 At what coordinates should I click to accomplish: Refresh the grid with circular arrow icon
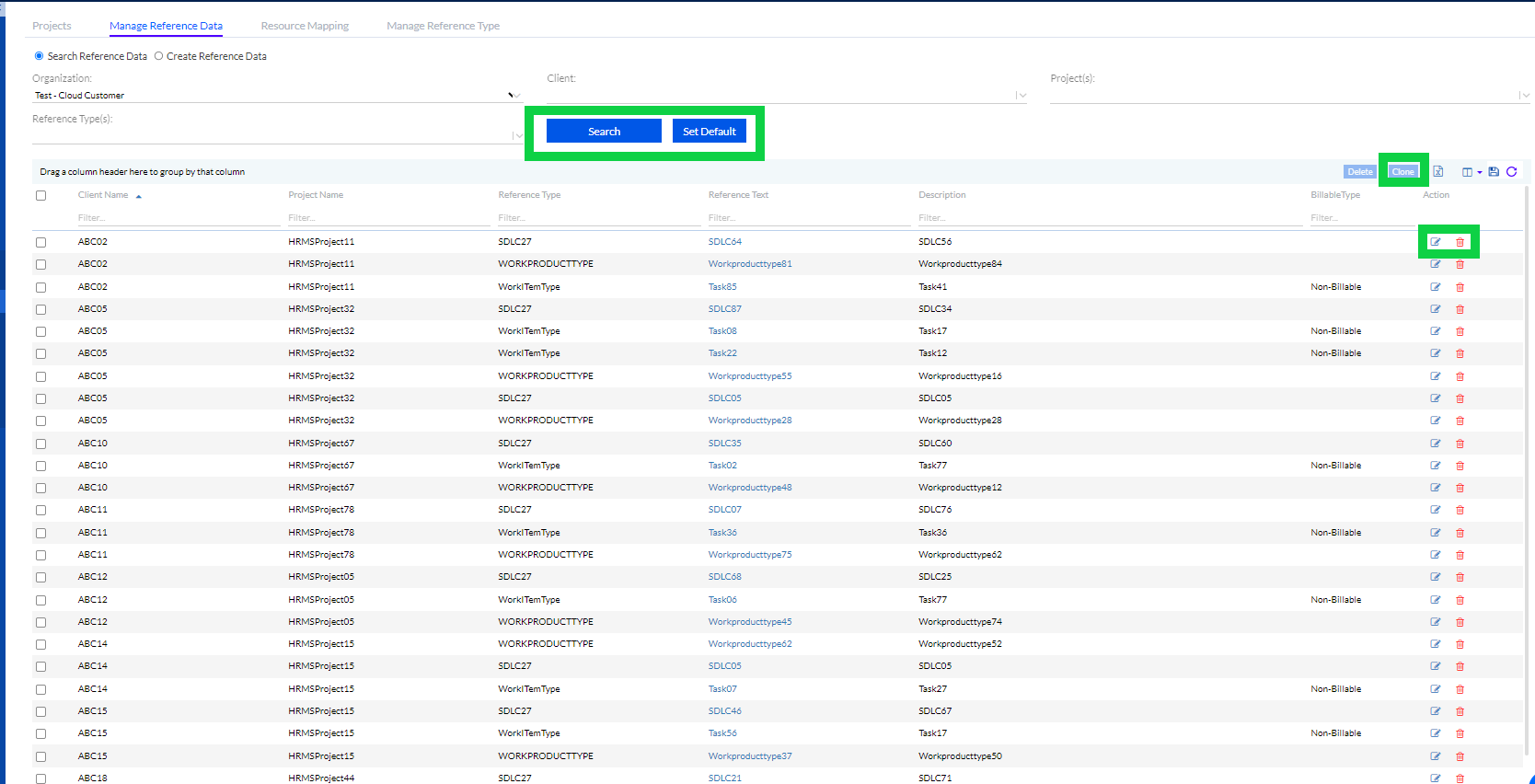(x=1511, y=172)
